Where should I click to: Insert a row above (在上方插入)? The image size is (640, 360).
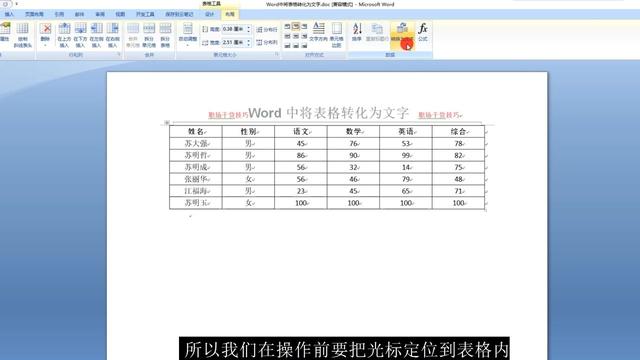click(64, 35)
